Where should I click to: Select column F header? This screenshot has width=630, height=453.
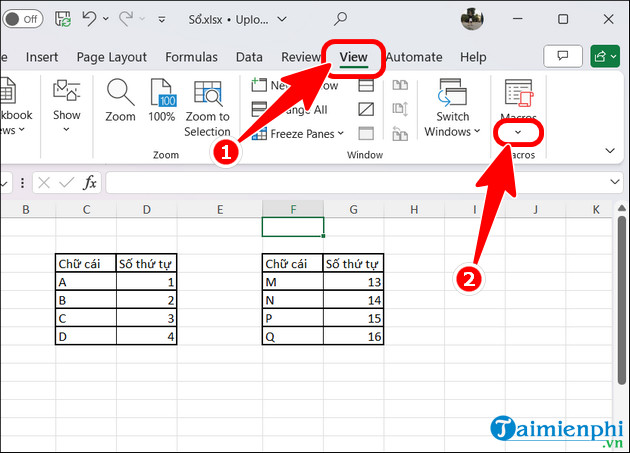point(293,209)
